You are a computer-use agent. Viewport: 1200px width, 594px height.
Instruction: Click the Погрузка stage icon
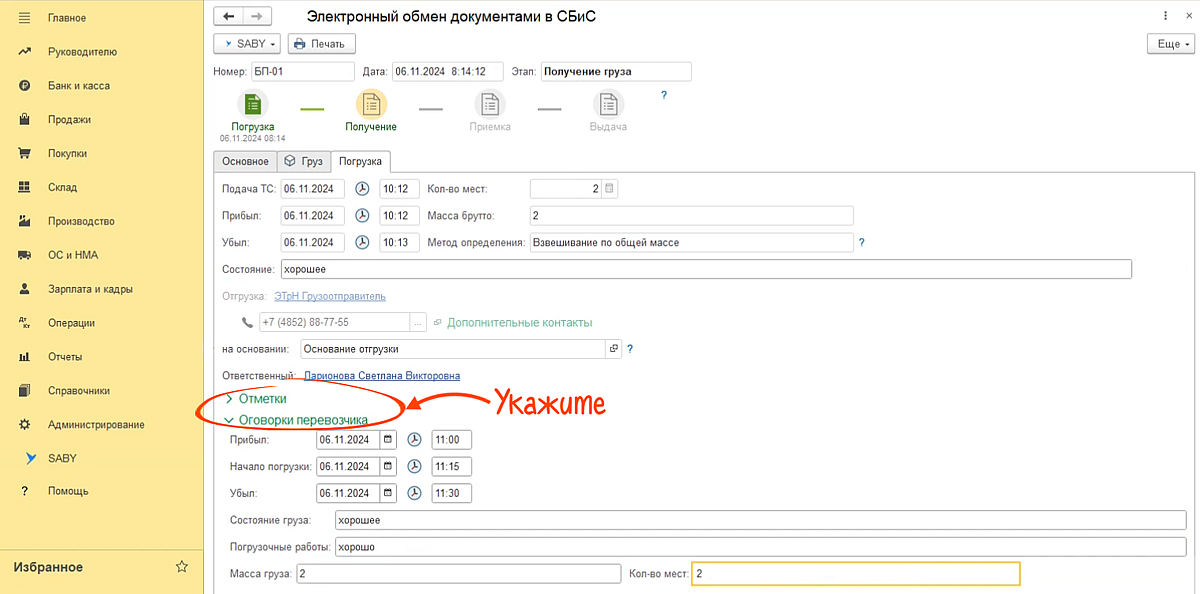[253, 104]
